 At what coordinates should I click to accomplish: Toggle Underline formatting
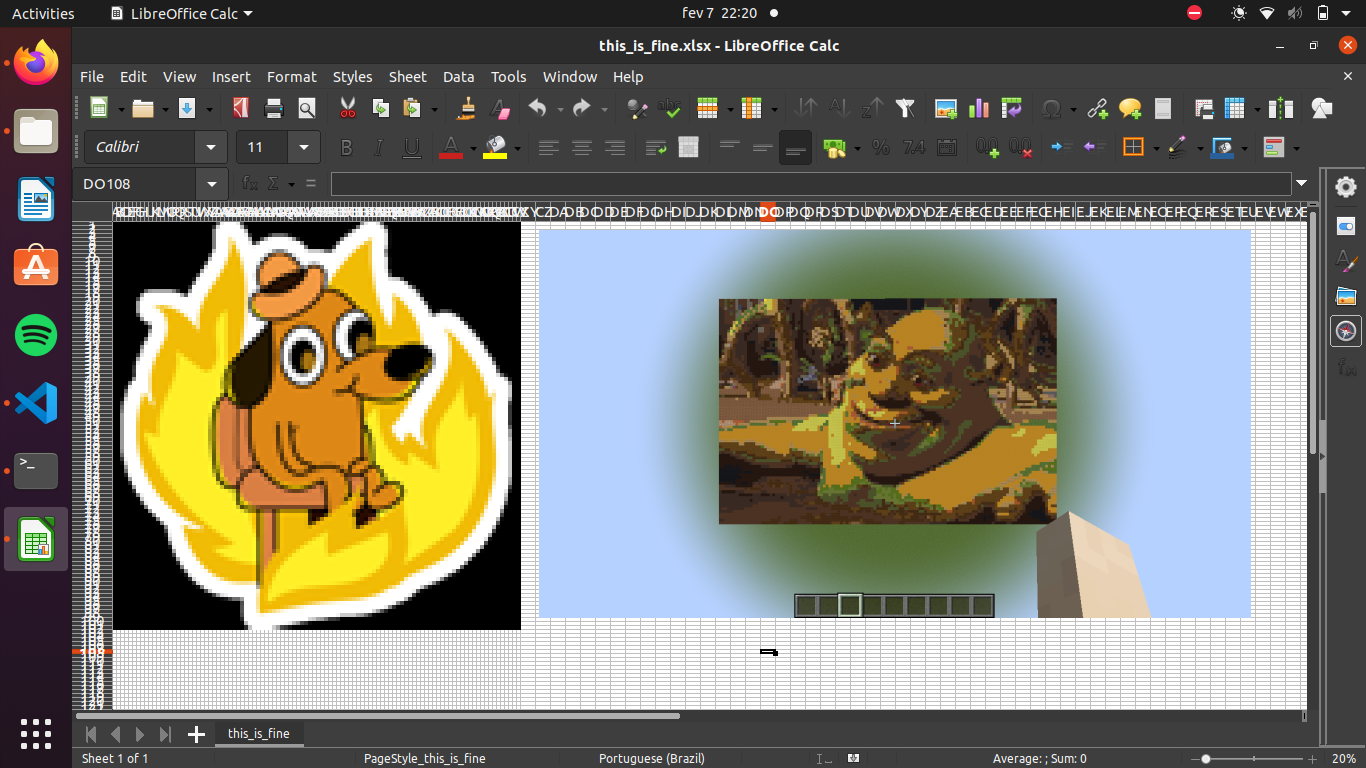pyautogui.click(x=411, y=147)
